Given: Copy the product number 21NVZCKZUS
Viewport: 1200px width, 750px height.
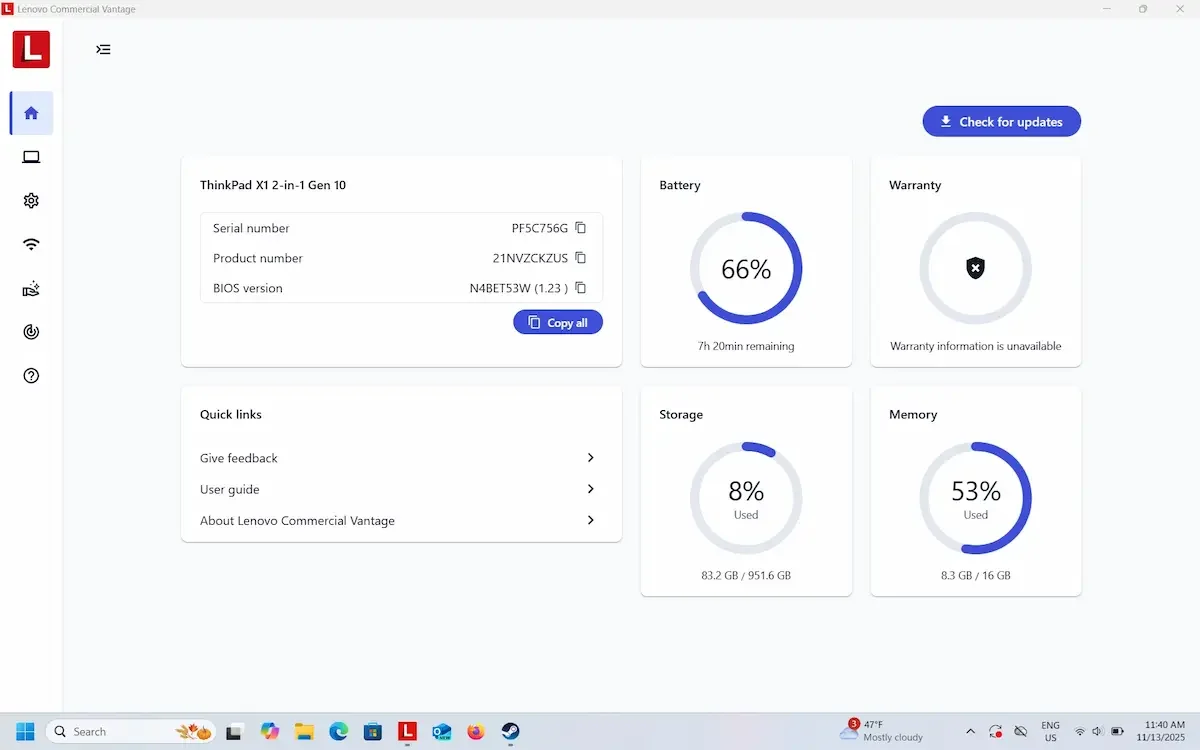Looking at the screenshot, I should coord(580,258).
